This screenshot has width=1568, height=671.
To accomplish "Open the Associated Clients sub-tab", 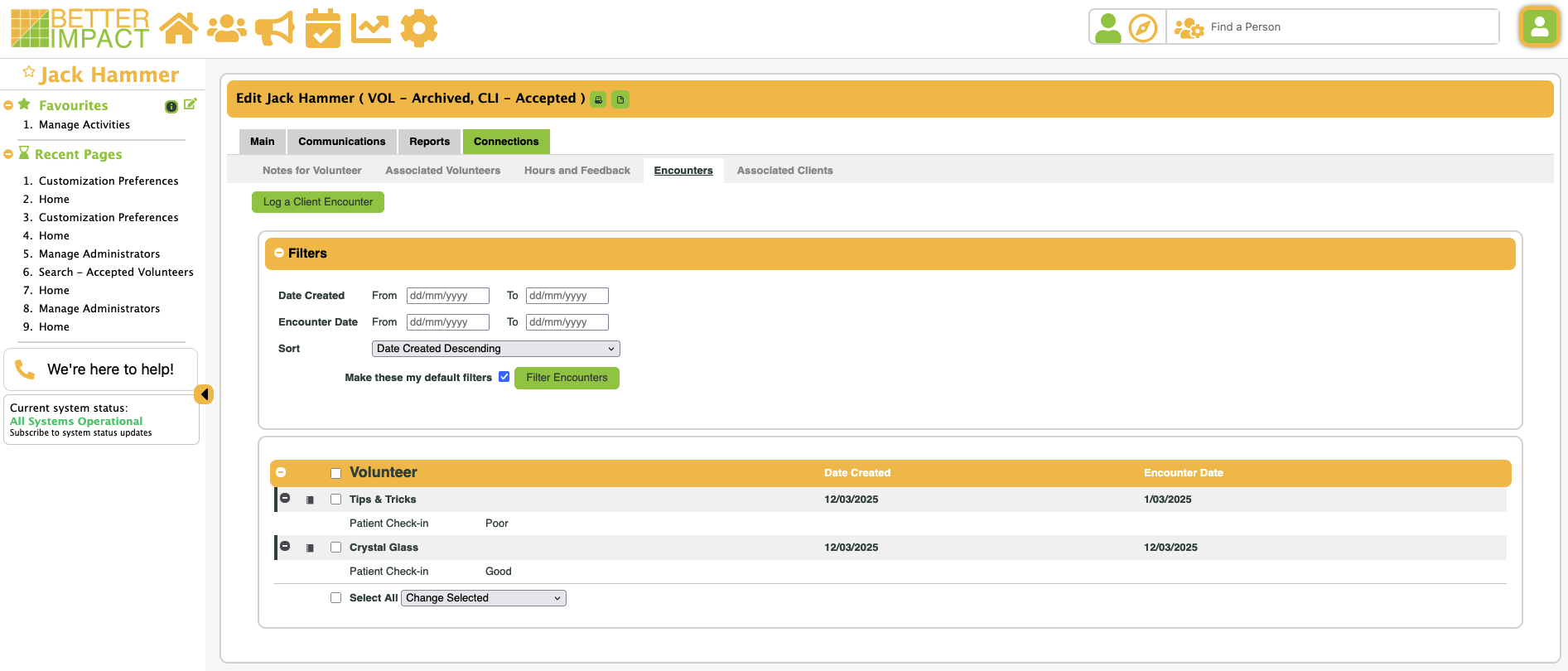I will click(784, 171).
